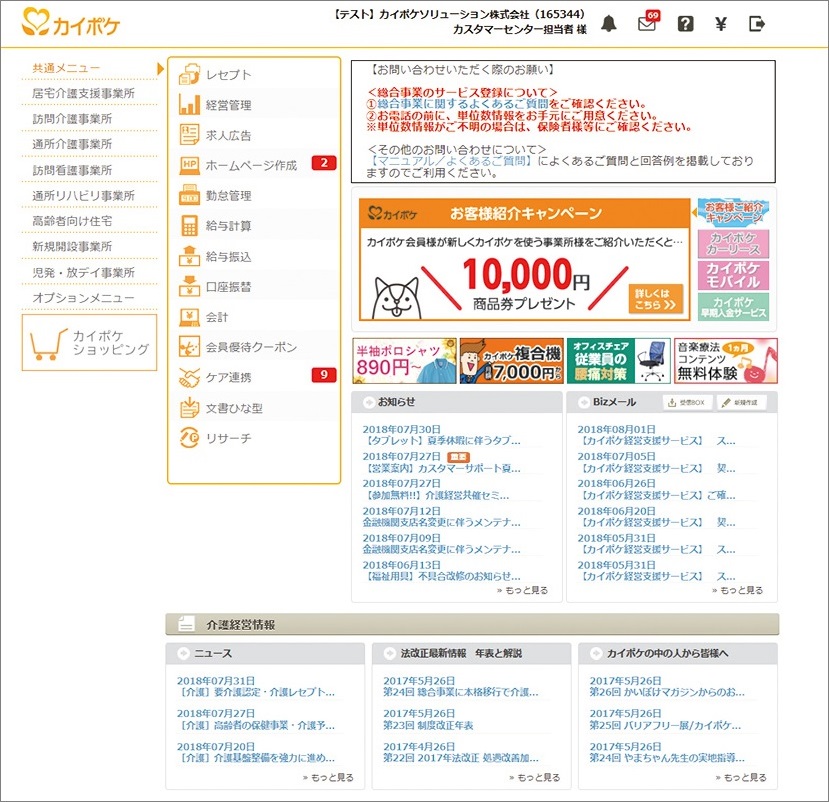Open the 給与計算 calculator icon

(x=189, y=226)
